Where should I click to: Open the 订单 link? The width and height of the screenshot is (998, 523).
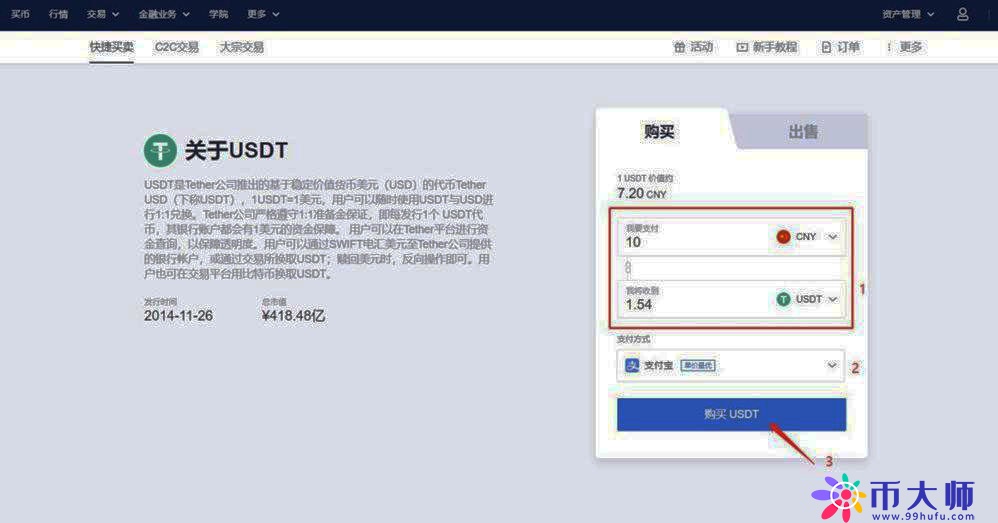848,47
